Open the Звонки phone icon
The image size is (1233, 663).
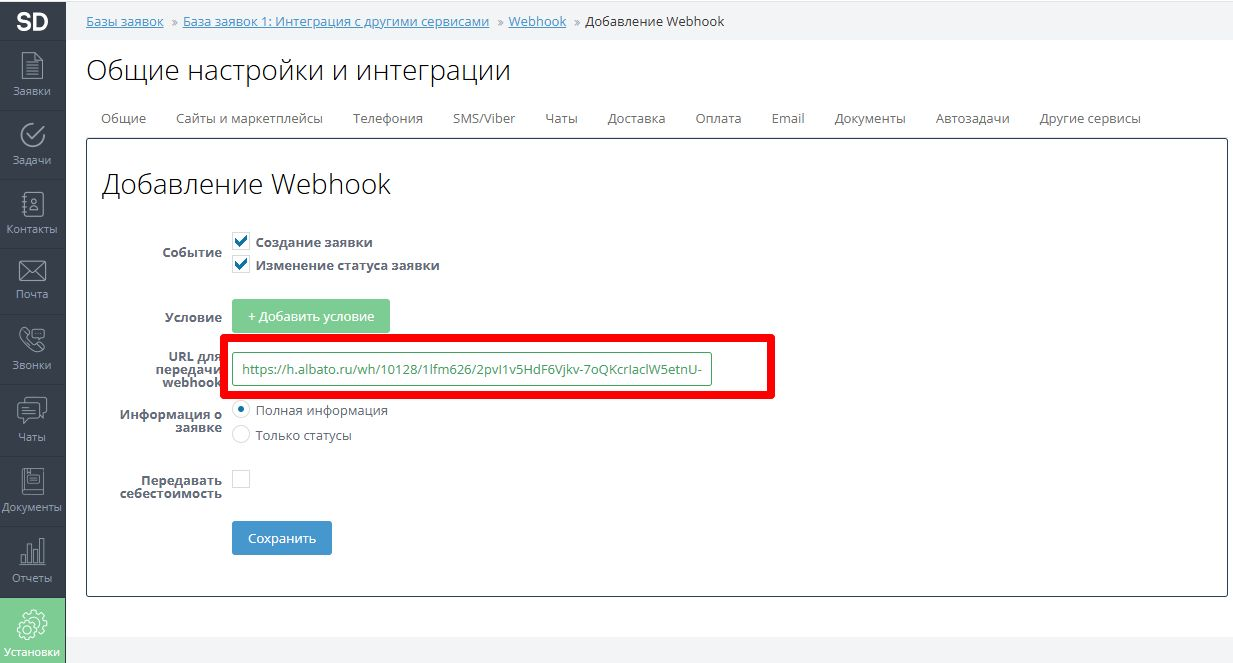pyautogui.click(x=32, y=340)
